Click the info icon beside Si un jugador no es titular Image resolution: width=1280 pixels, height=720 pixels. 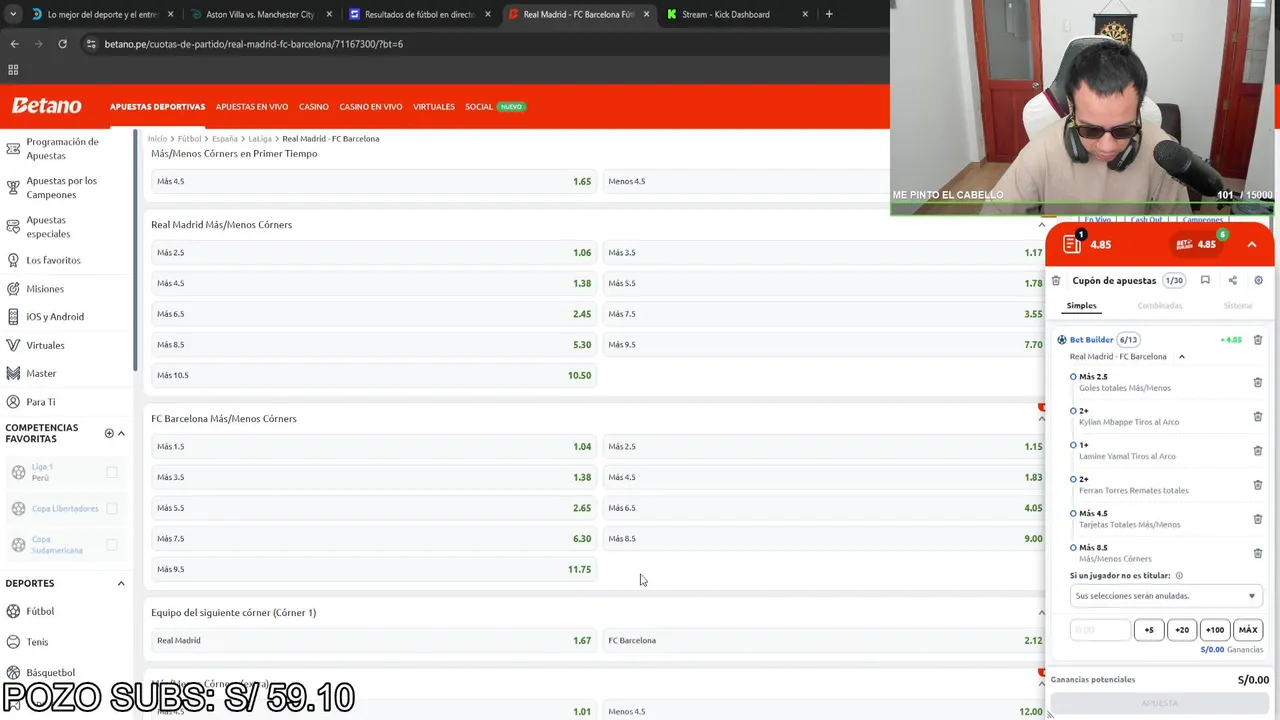(x=1179, y=576)
